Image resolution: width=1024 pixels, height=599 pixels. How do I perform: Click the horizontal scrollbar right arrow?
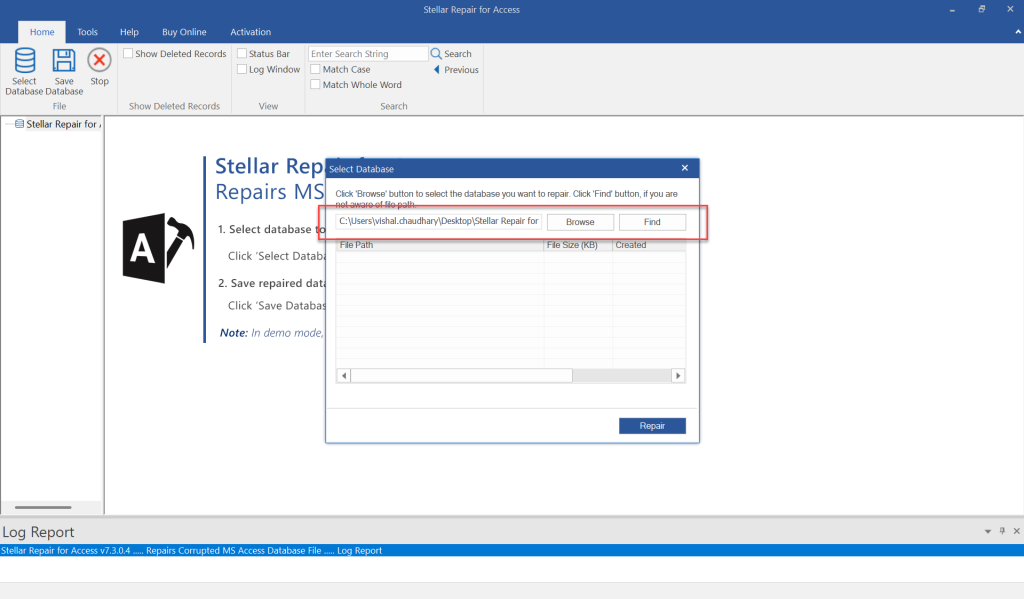678,375
